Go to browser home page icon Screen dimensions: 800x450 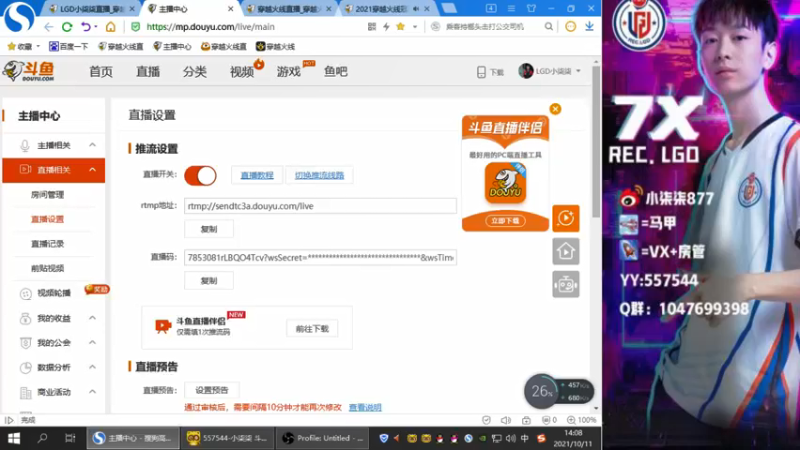(x=110, y=27)
